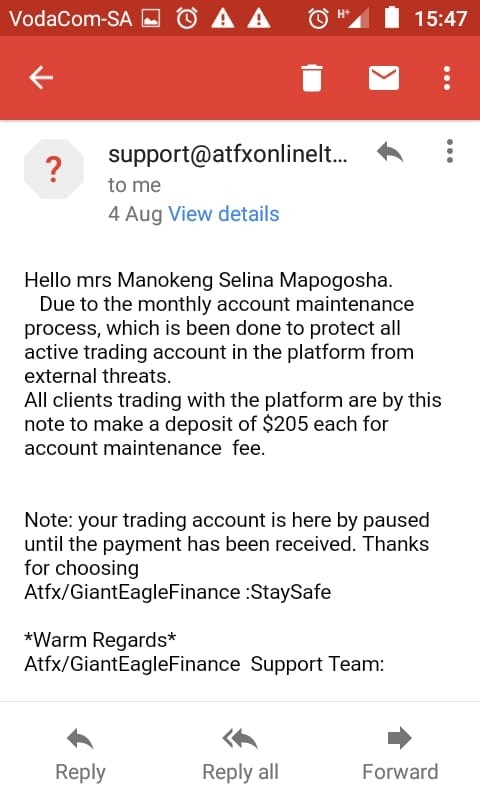Open the message options three-dot menu

[x=449, y=151]
